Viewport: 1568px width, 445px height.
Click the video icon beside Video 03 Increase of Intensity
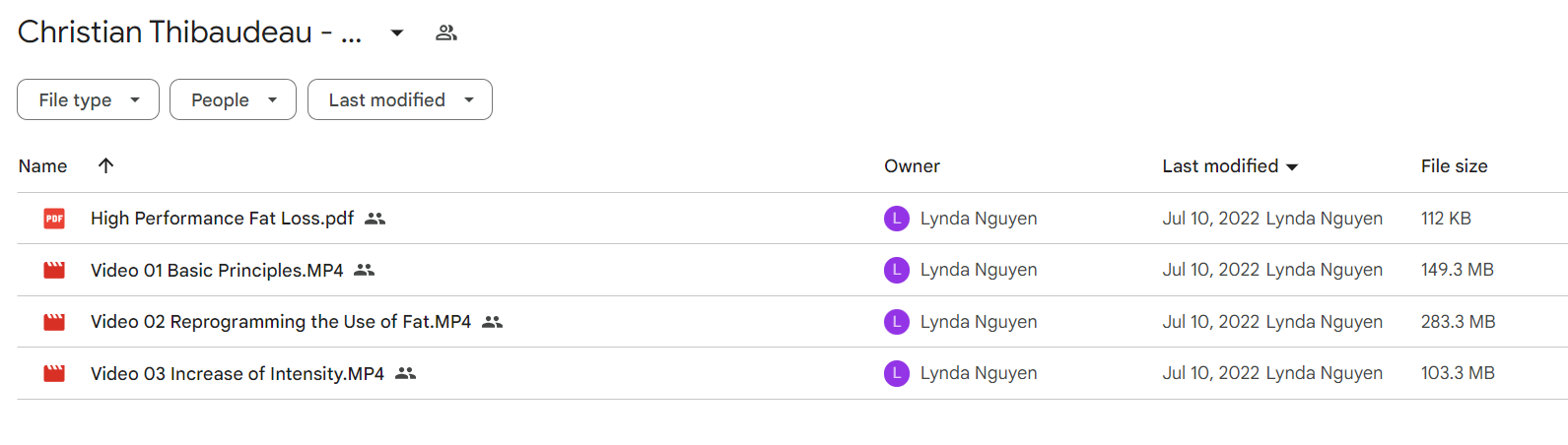tap(54, 373)
